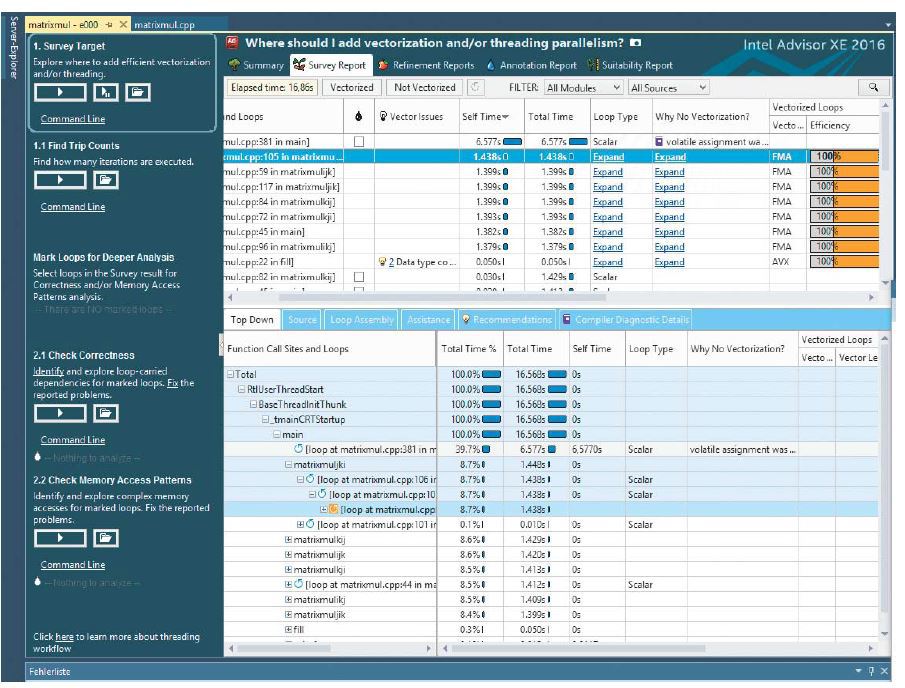Run the Check Correctness play button
Image resolution: width=905 pixels, height=688 pixels.
pos(59,412)
